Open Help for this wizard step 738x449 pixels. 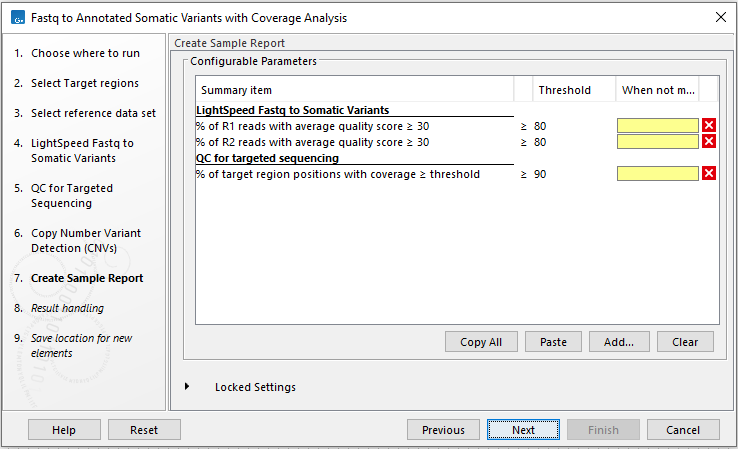pos(64,430)
